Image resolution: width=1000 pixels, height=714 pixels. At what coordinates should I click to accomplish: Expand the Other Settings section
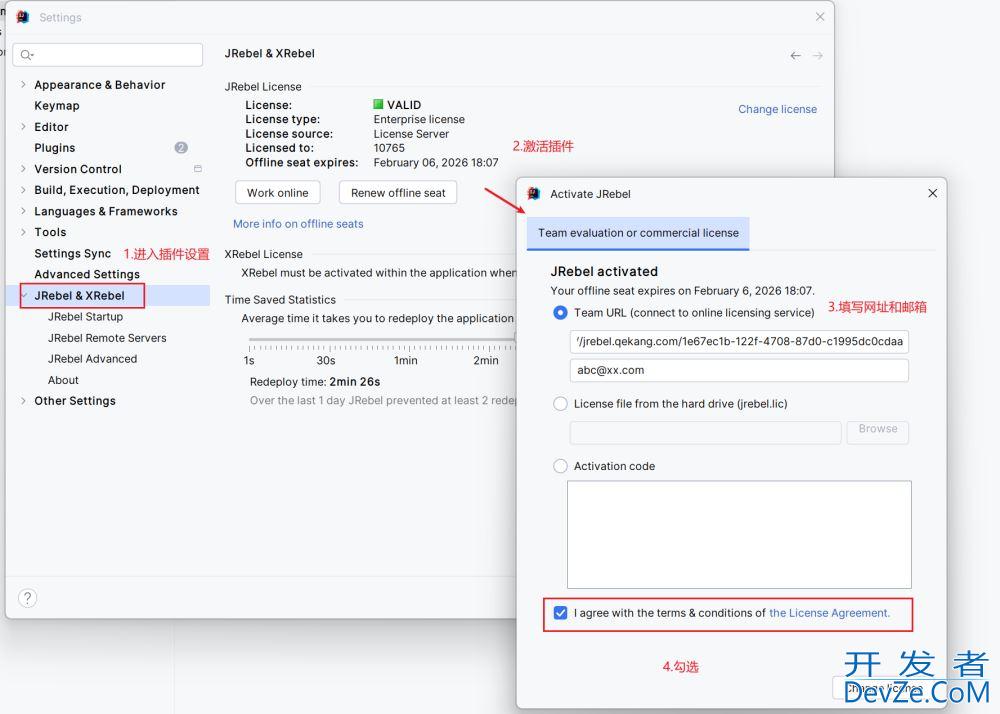tap(23, 400)
